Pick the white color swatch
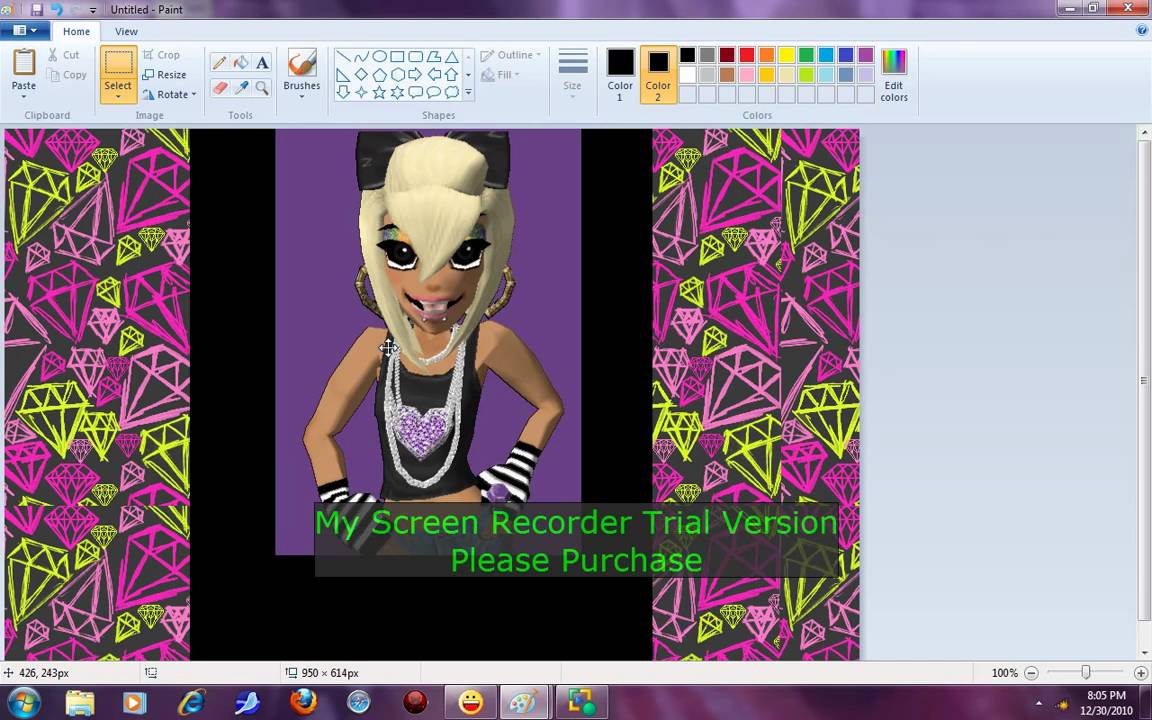 click(x=687, y=75)
